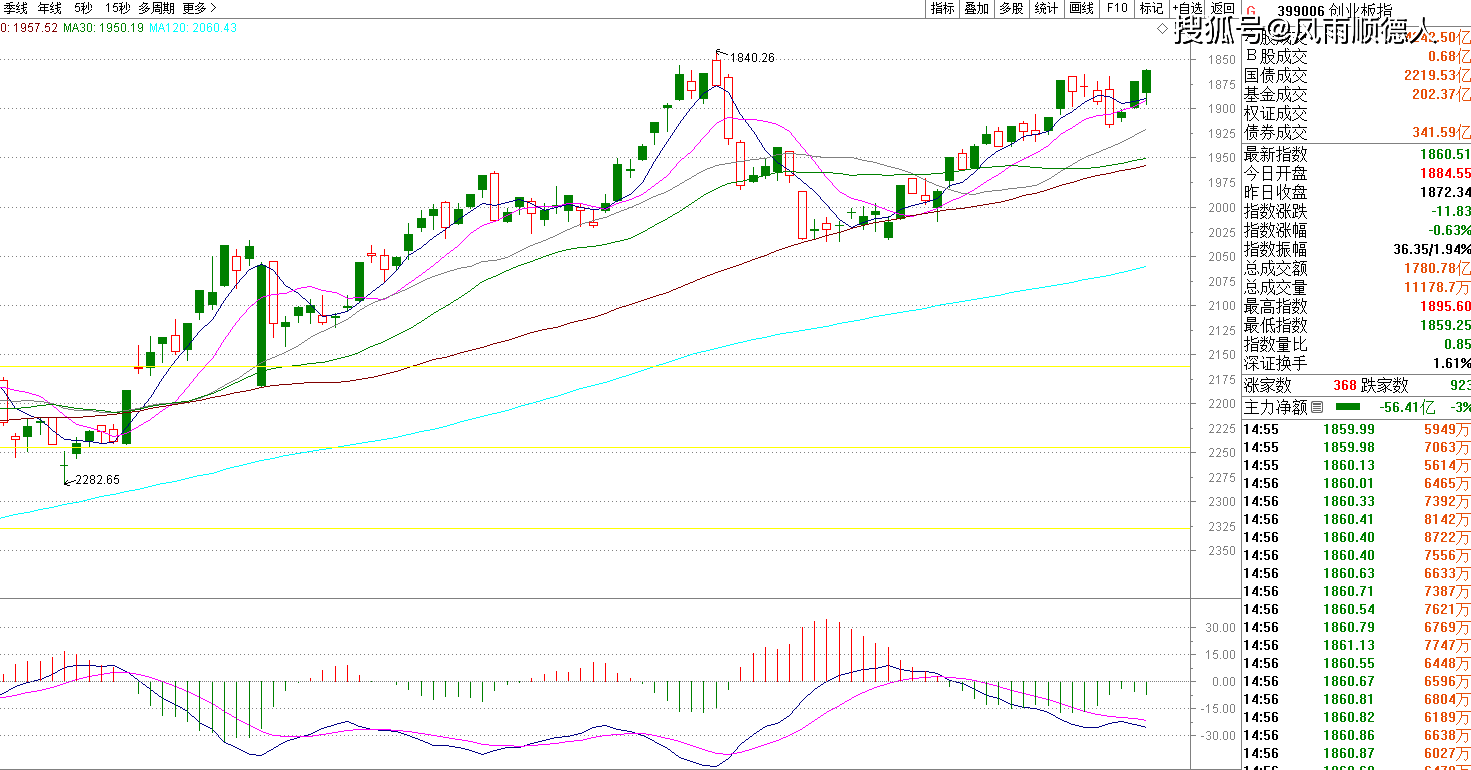Switch to the 季线 quarterly chart
This screenshot has width=1471, height=770.
[x=15, y=8]
